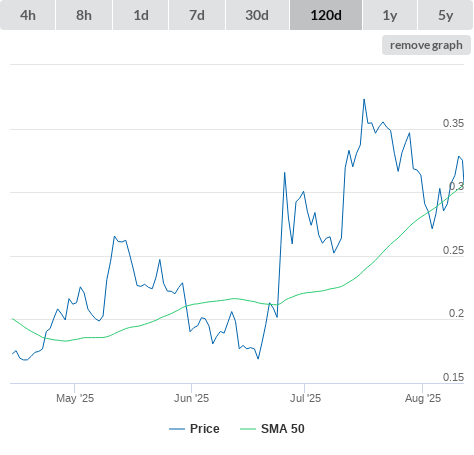Select the active 120d tab

click(326, 15)
